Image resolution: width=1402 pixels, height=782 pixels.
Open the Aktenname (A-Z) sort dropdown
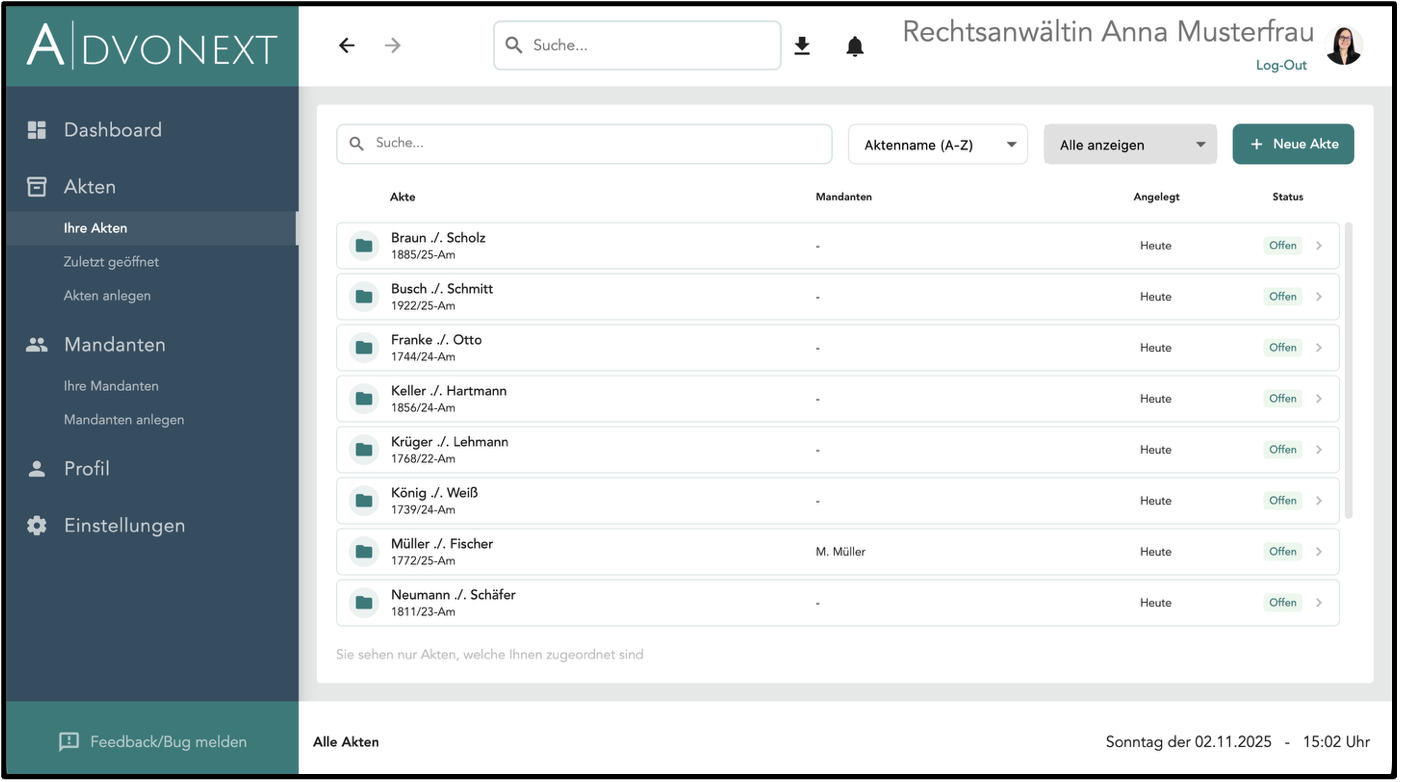coord(937,145)
